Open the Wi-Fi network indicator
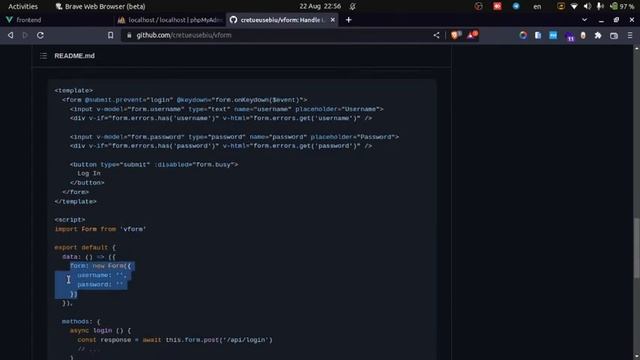Viewport: 640px width, 360px height. (x=574, y=7)
